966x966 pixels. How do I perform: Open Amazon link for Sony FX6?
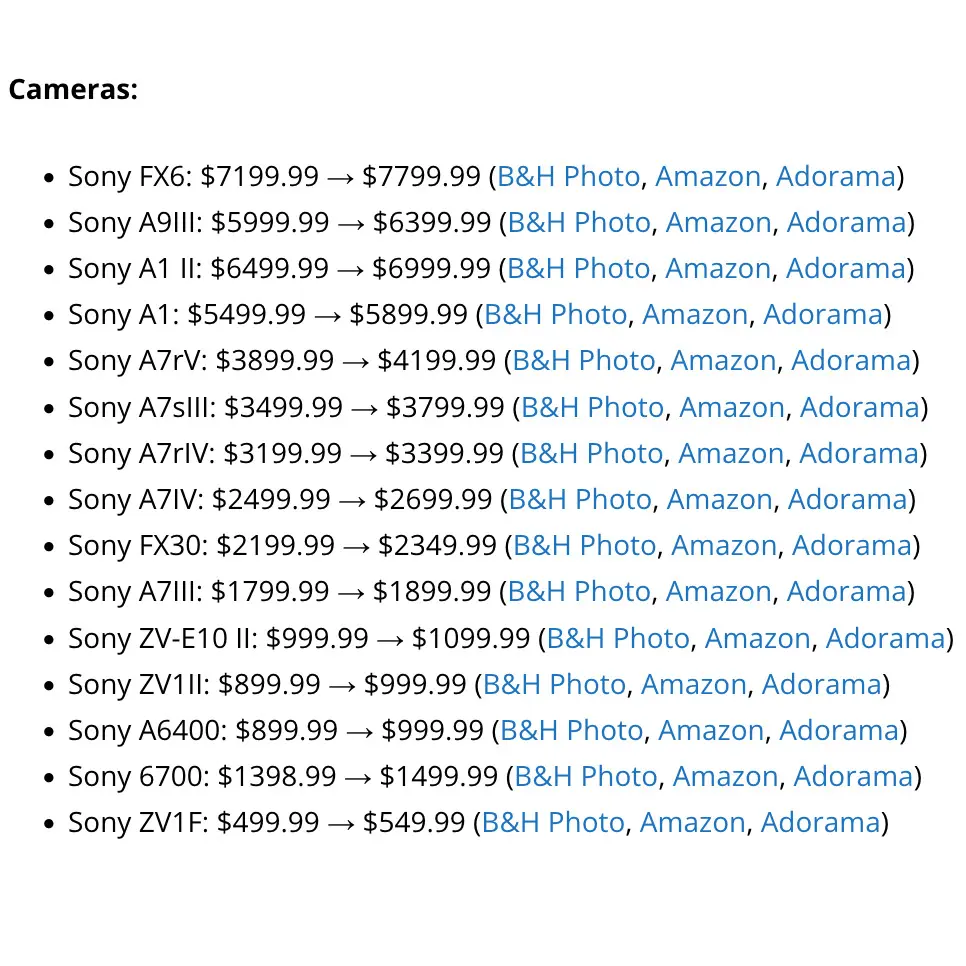tap(708, 176)
